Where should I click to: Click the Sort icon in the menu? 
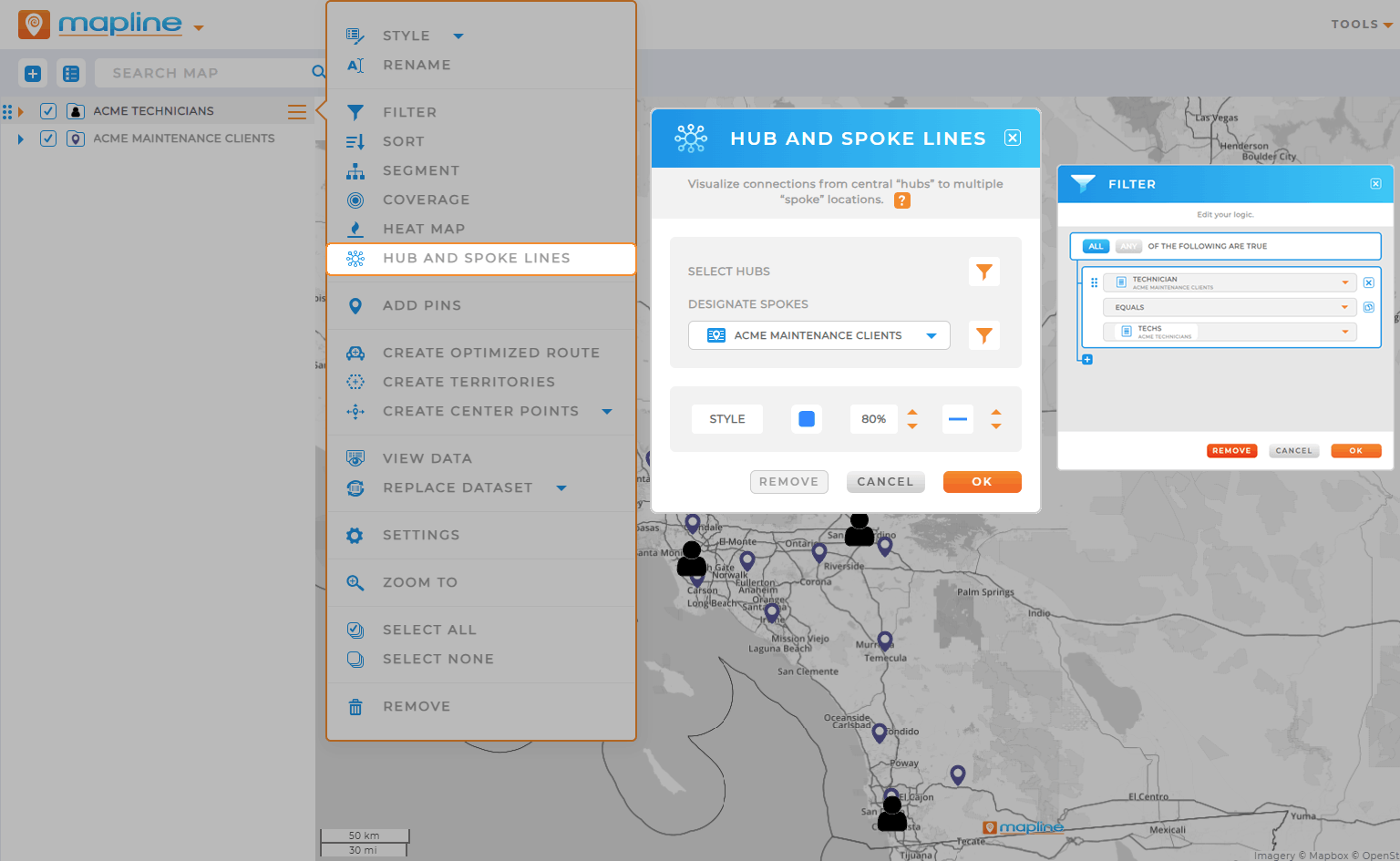coord(355,141)
